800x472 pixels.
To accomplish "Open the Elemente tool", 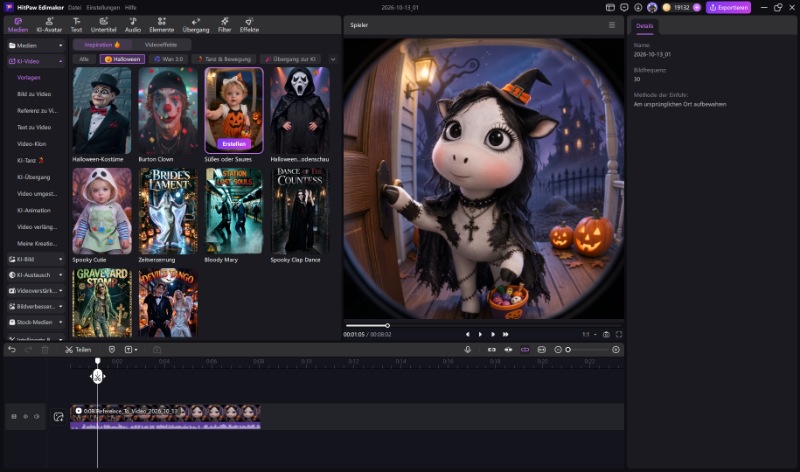I will pos(162,24).
